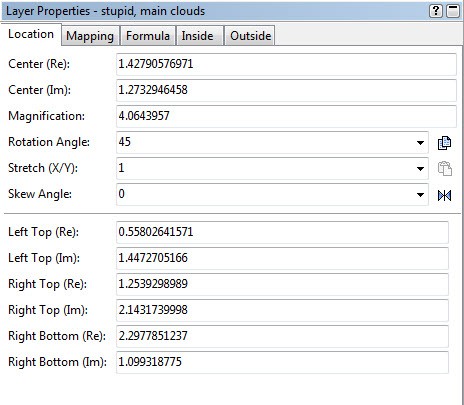Viewport: 464px width, 405px height.
Task: Edit the Center (Re) field
Action: tap(286, 64)
